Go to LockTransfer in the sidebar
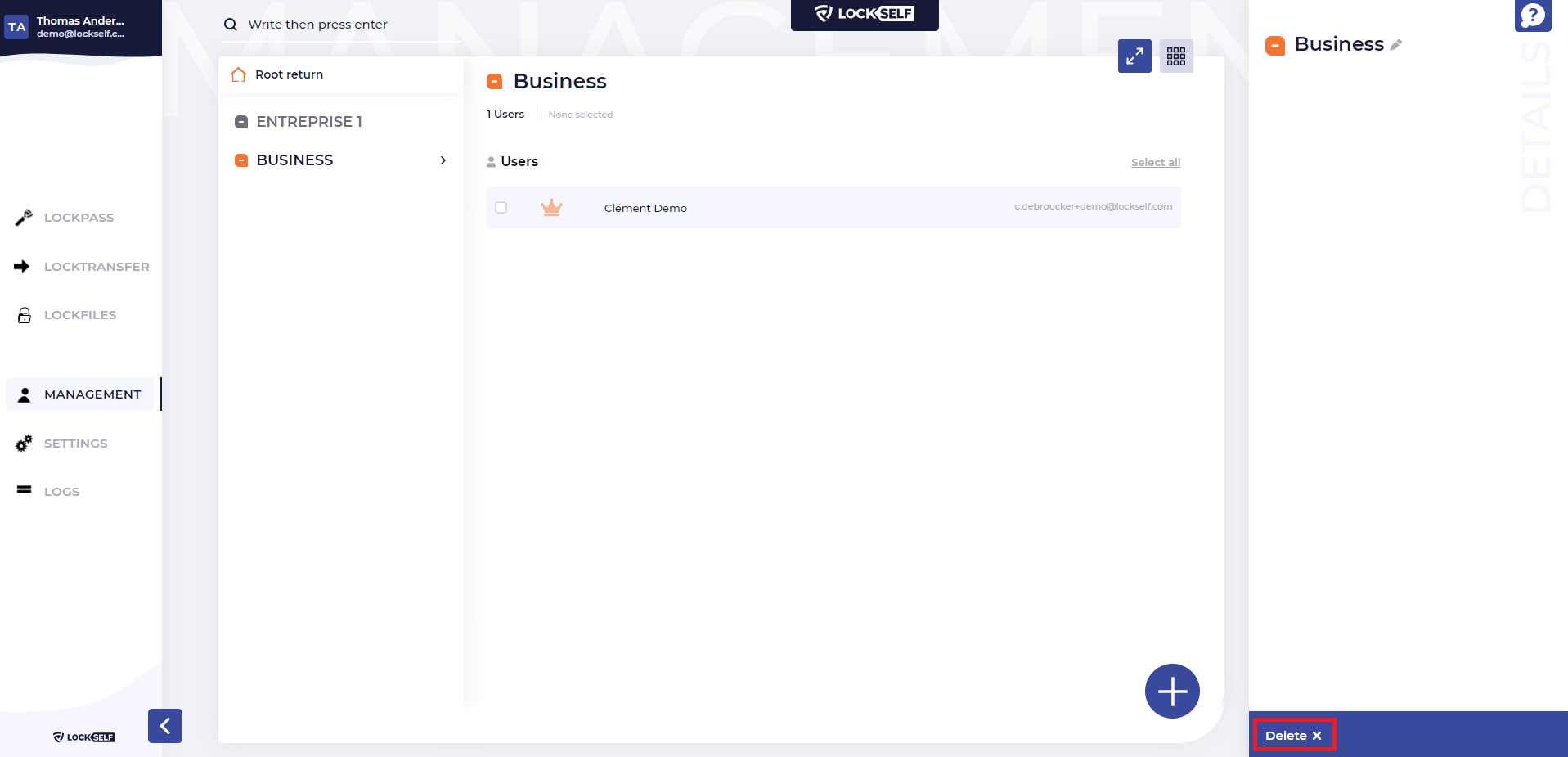The width and height of the screenshot is (1568, 757). coord(96,267)
